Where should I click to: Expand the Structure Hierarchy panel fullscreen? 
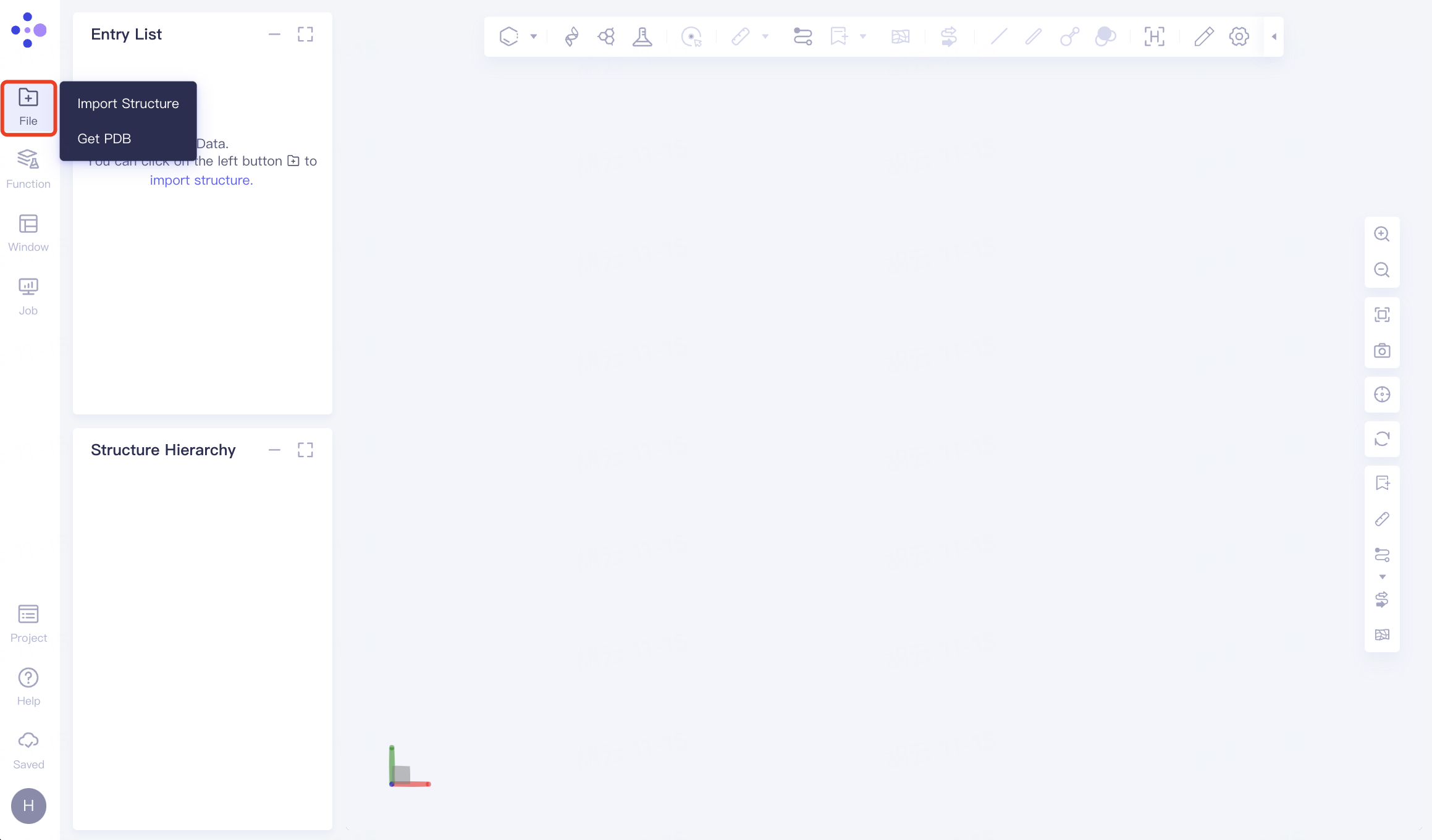tap(305, 450)
